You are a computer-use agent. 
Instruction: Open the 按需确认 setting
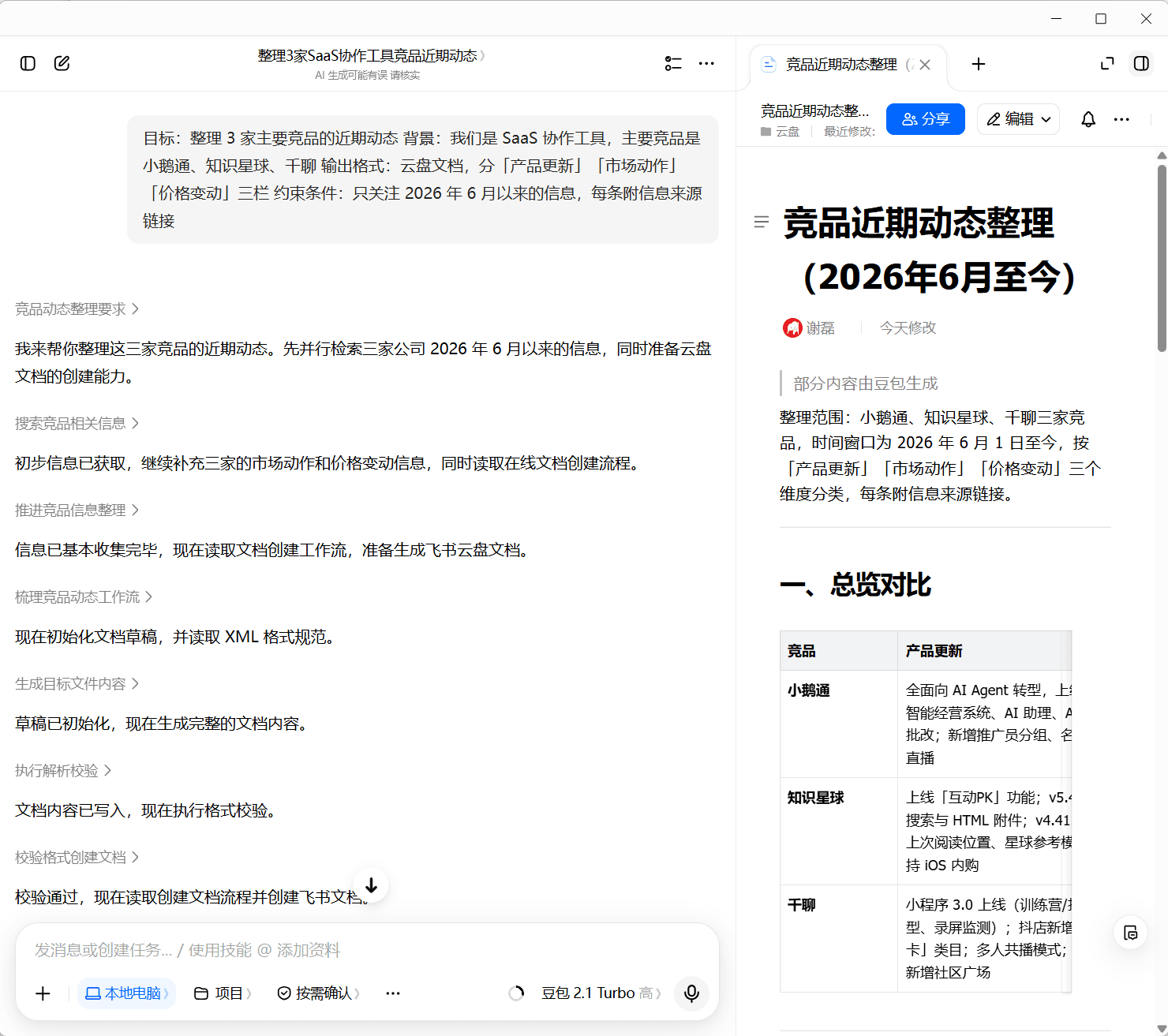tap(319, 993)
